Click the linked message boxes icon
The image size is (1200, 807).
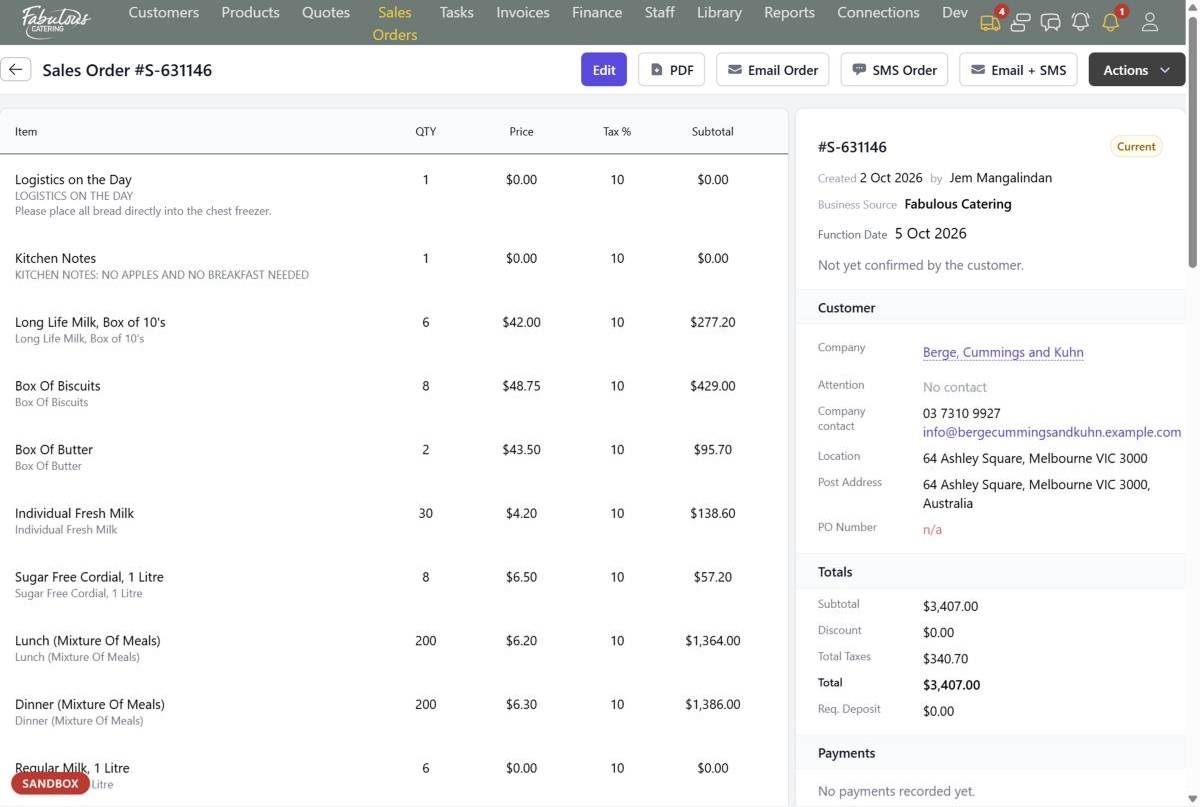click(1020, 22)
